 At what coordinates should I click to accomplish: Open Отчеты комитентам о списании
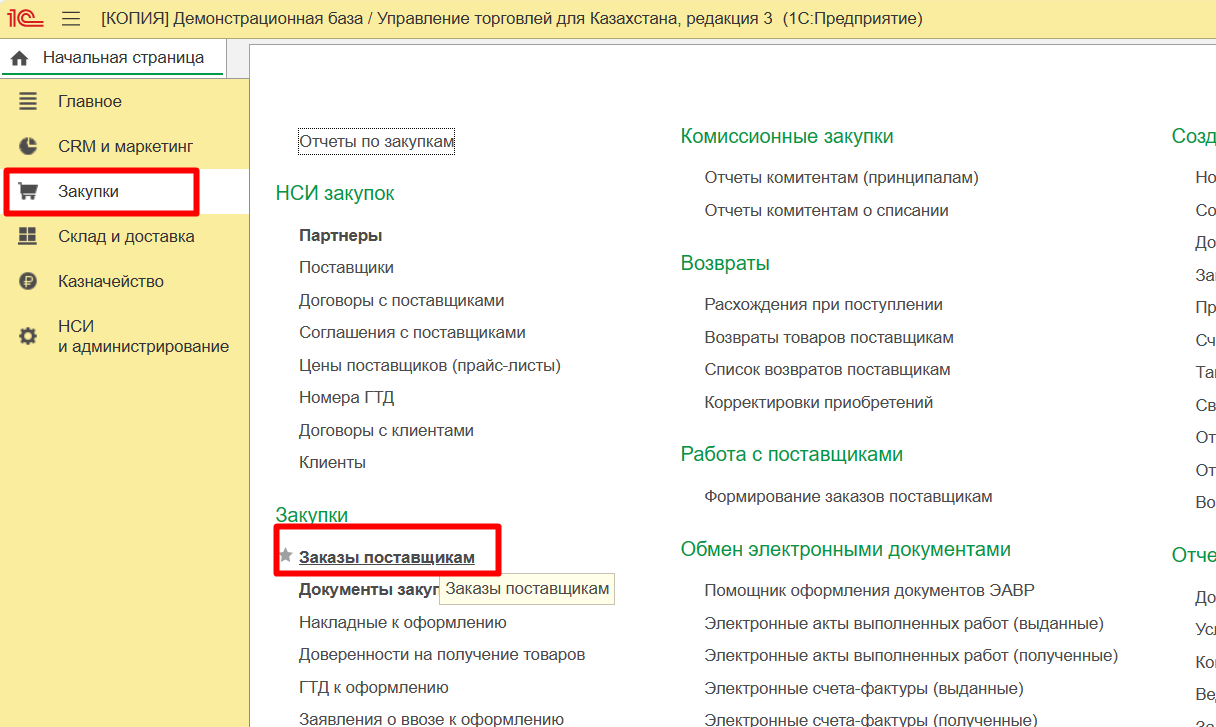tap(826, 210)
